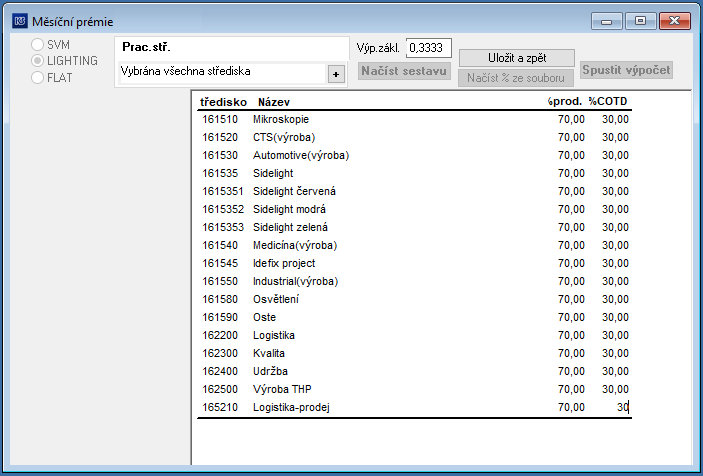
Task: Click center code 162500
Action: 220,389
